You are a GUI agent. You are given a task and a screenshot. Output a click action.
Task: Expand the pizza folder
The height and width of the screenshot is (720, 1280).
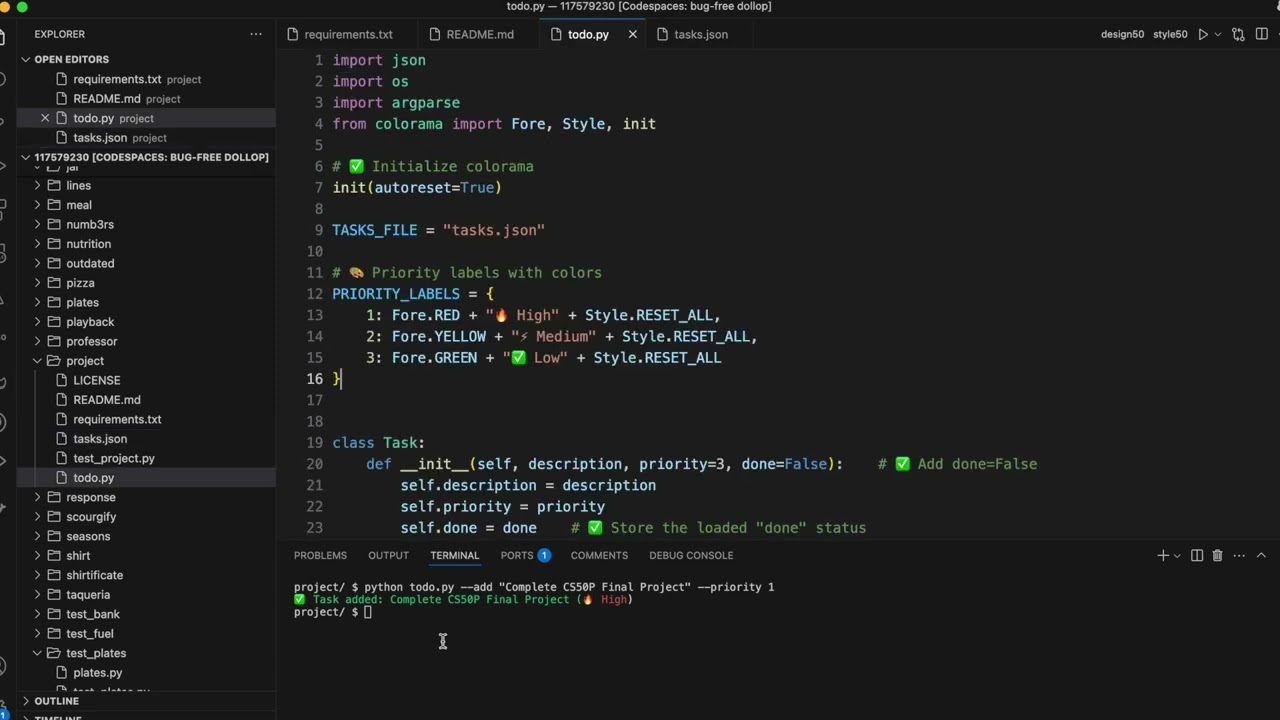pyautogui.click(x=80, y=283)
